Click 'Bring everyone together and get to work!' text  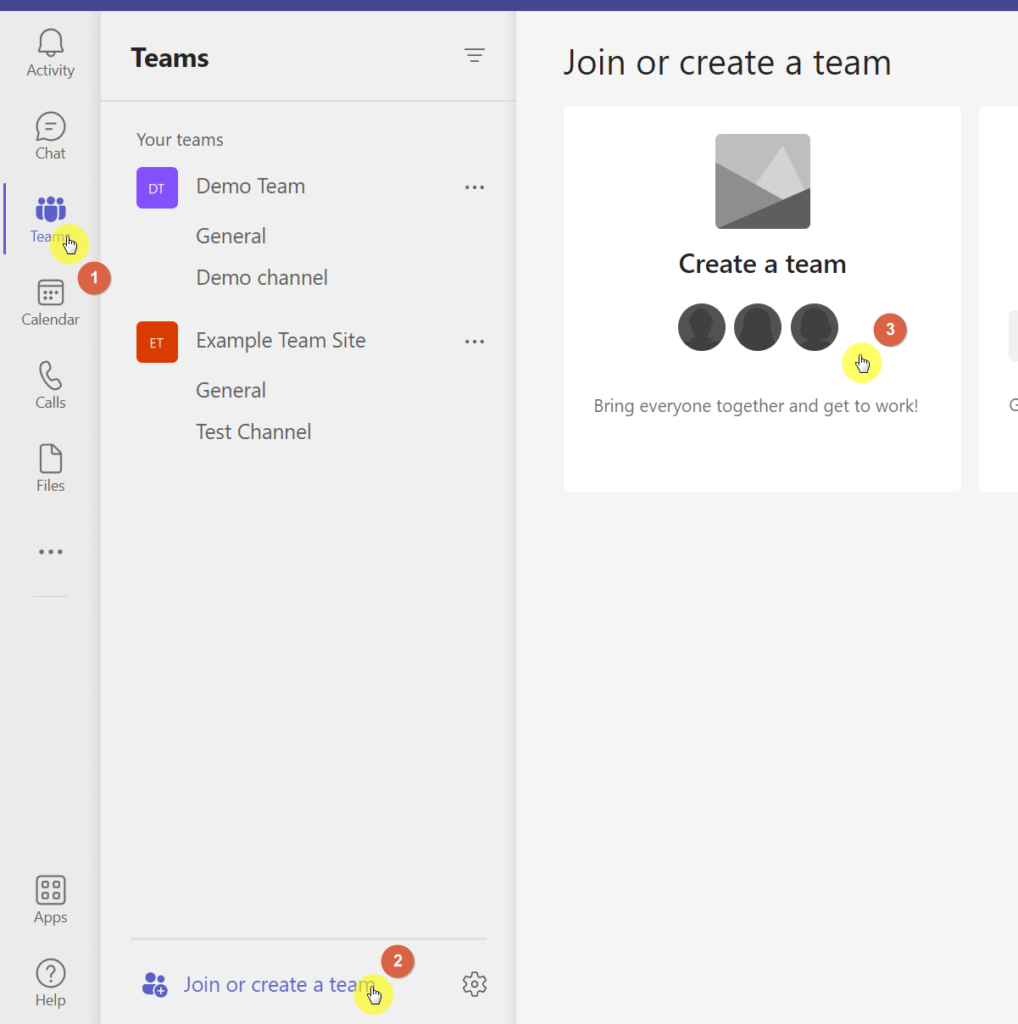(756, 406)
